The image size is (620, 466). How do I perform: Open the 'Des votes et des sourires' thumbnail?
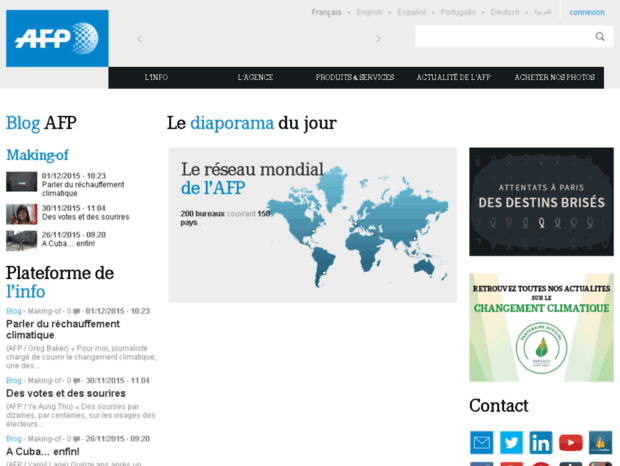[x=22, y=212]
